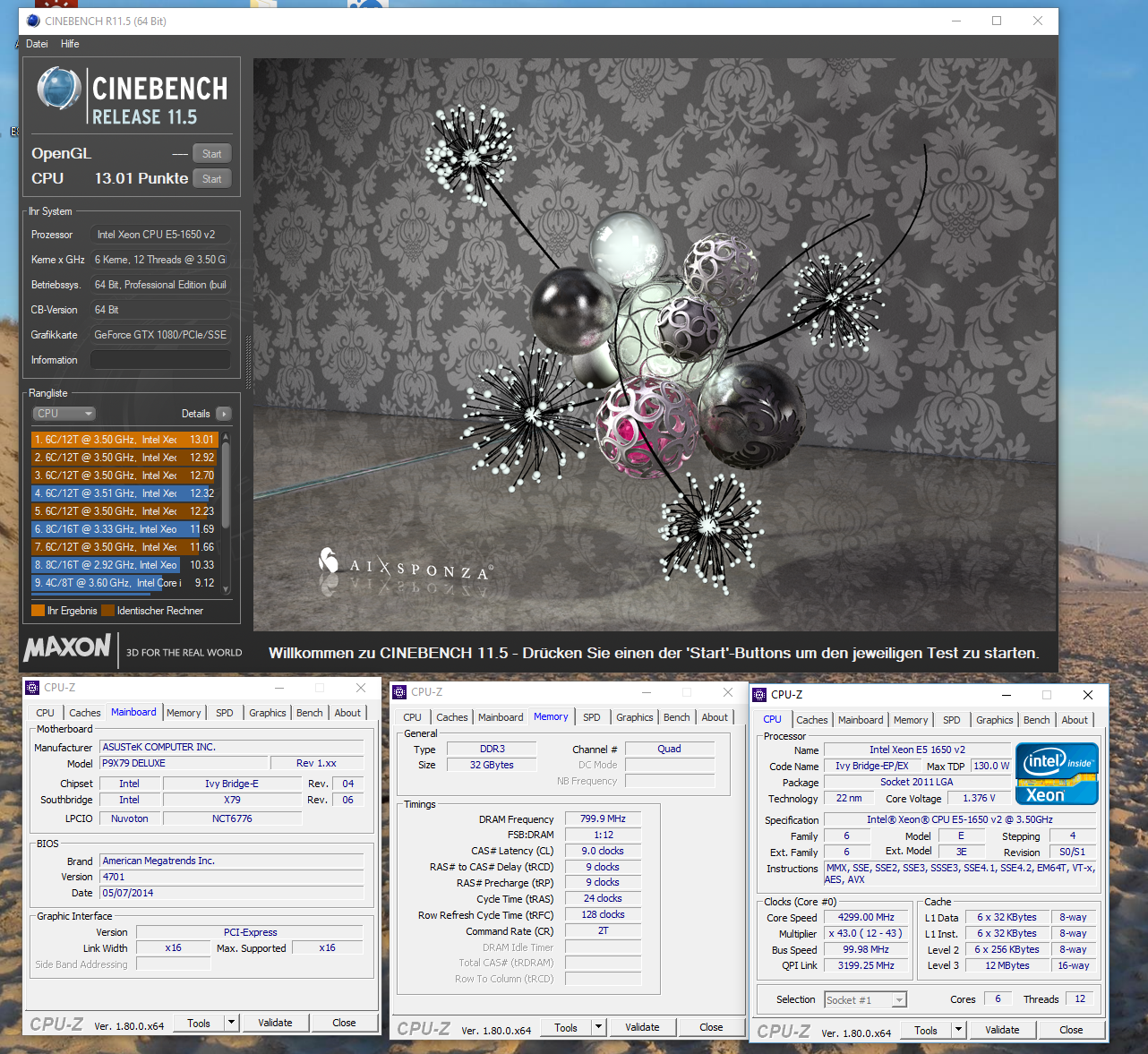Image resolution: width=1148 pixels, height=1054 pixels.
Task: Click Core Voltage value 1.376 V
Action: click(979, 798)
